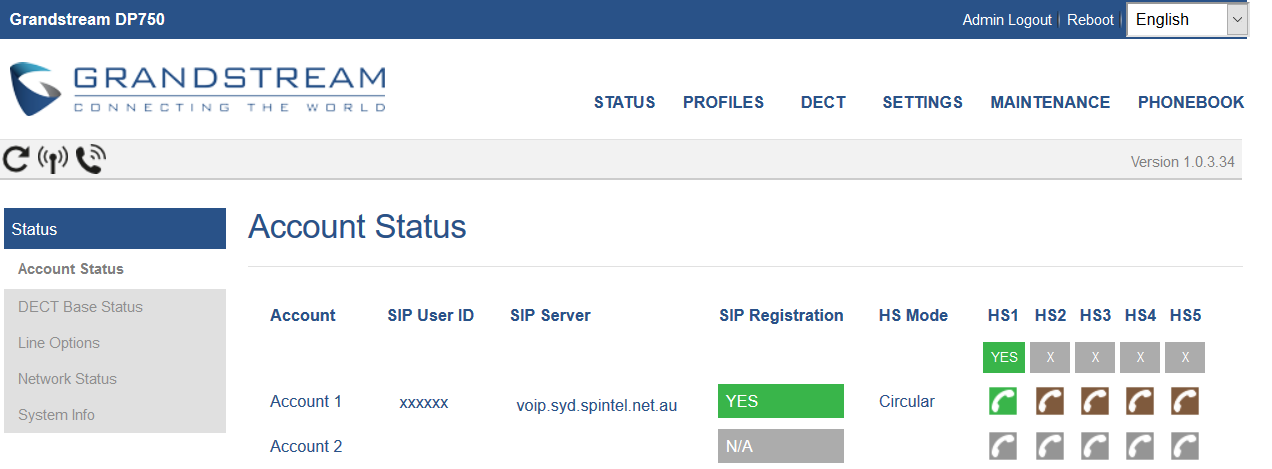
Task: Click the SIP Registration column header
Action: coord(781,315)
